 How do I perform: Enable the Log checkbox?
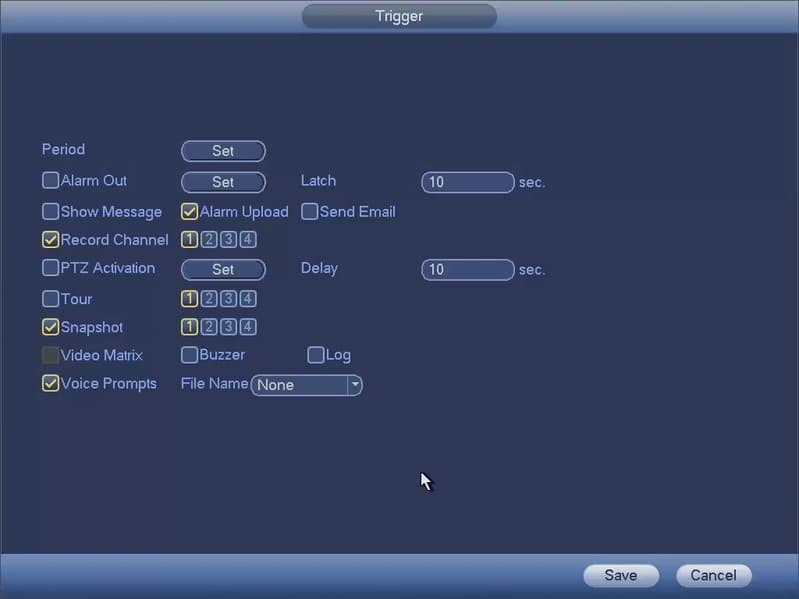click(316, 355)
